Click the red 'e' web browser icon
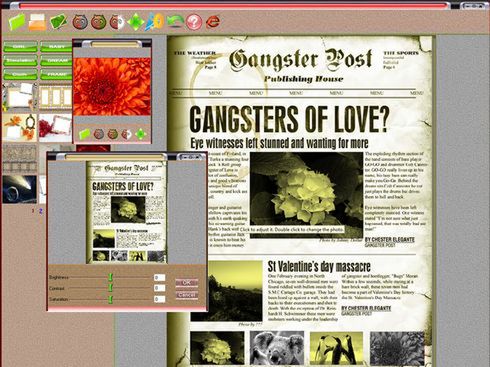This screenshot has width=490, height=367. 213,22
